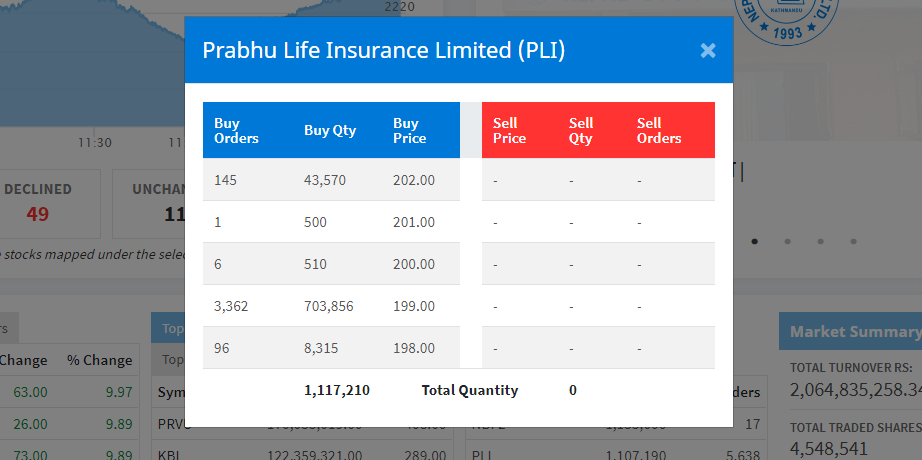Click the Buy Qty column header

pyautogui.click(x=330, y=131)
